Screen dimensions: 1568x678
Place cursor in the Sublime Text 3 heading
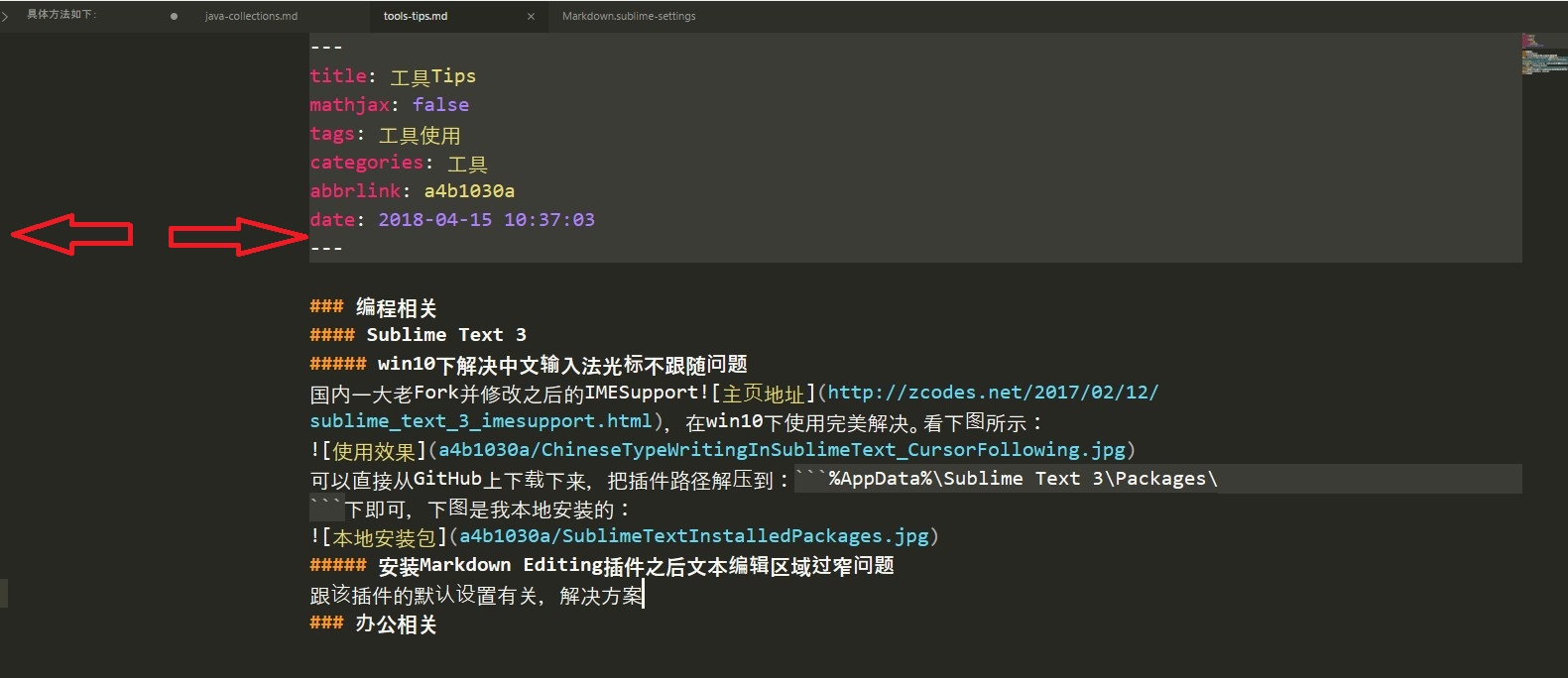click(x=446, y=335)
